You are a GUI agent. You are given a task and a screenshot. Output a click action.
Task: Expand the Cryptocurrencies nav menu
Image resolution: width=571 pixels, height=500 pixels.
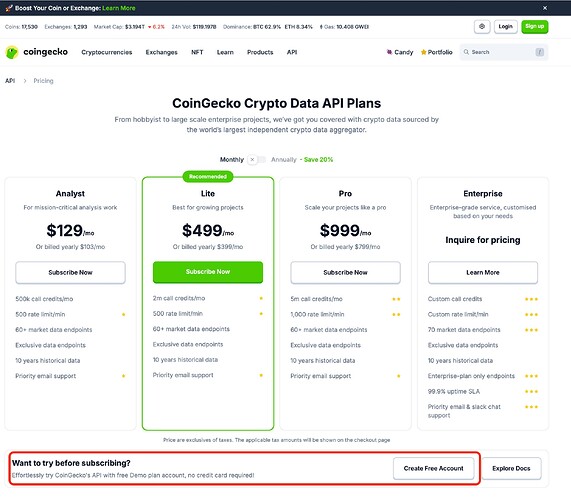(x=107, y=52)
